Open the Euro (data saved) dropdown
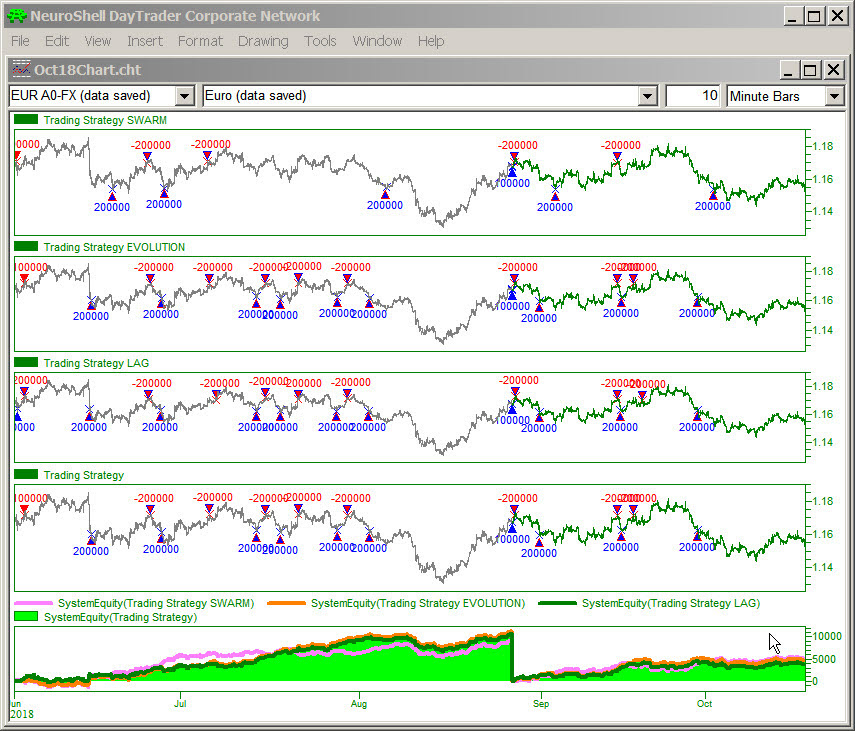This screenshot has width=855, height=731. point(647,96)
